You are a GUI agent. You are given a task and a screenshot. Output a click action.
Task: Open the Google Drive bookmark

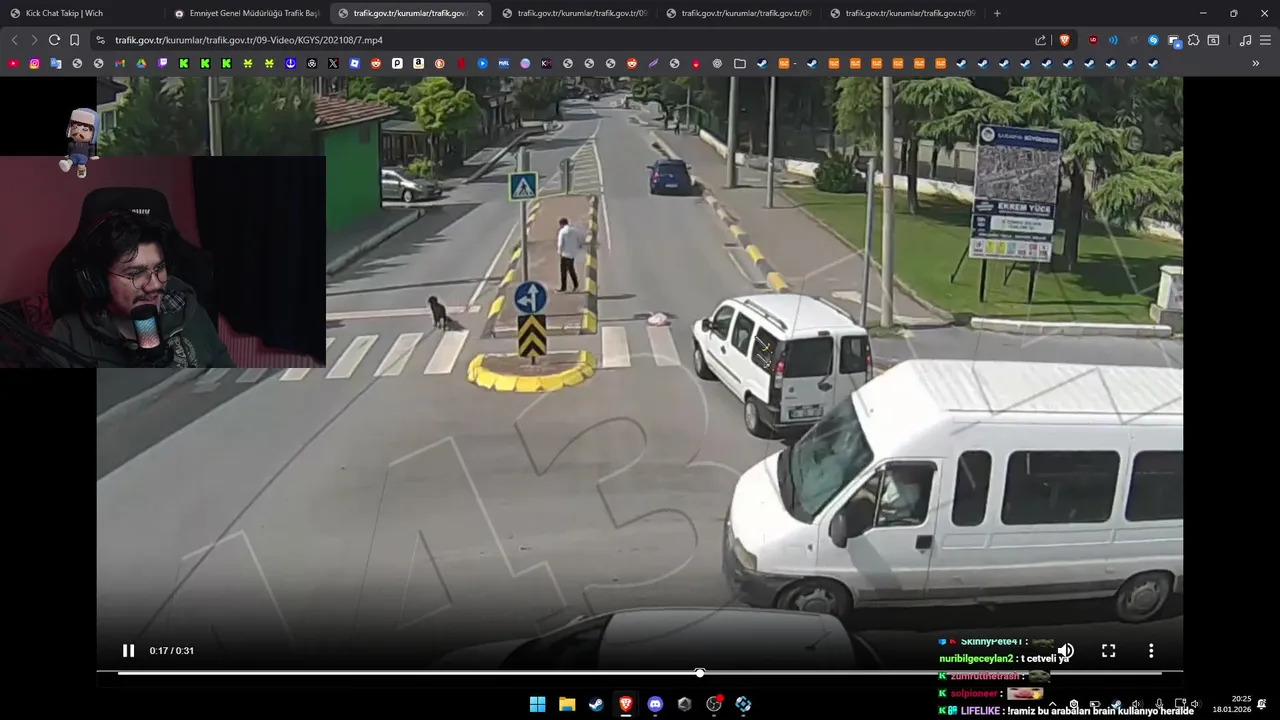pos(141,63)
